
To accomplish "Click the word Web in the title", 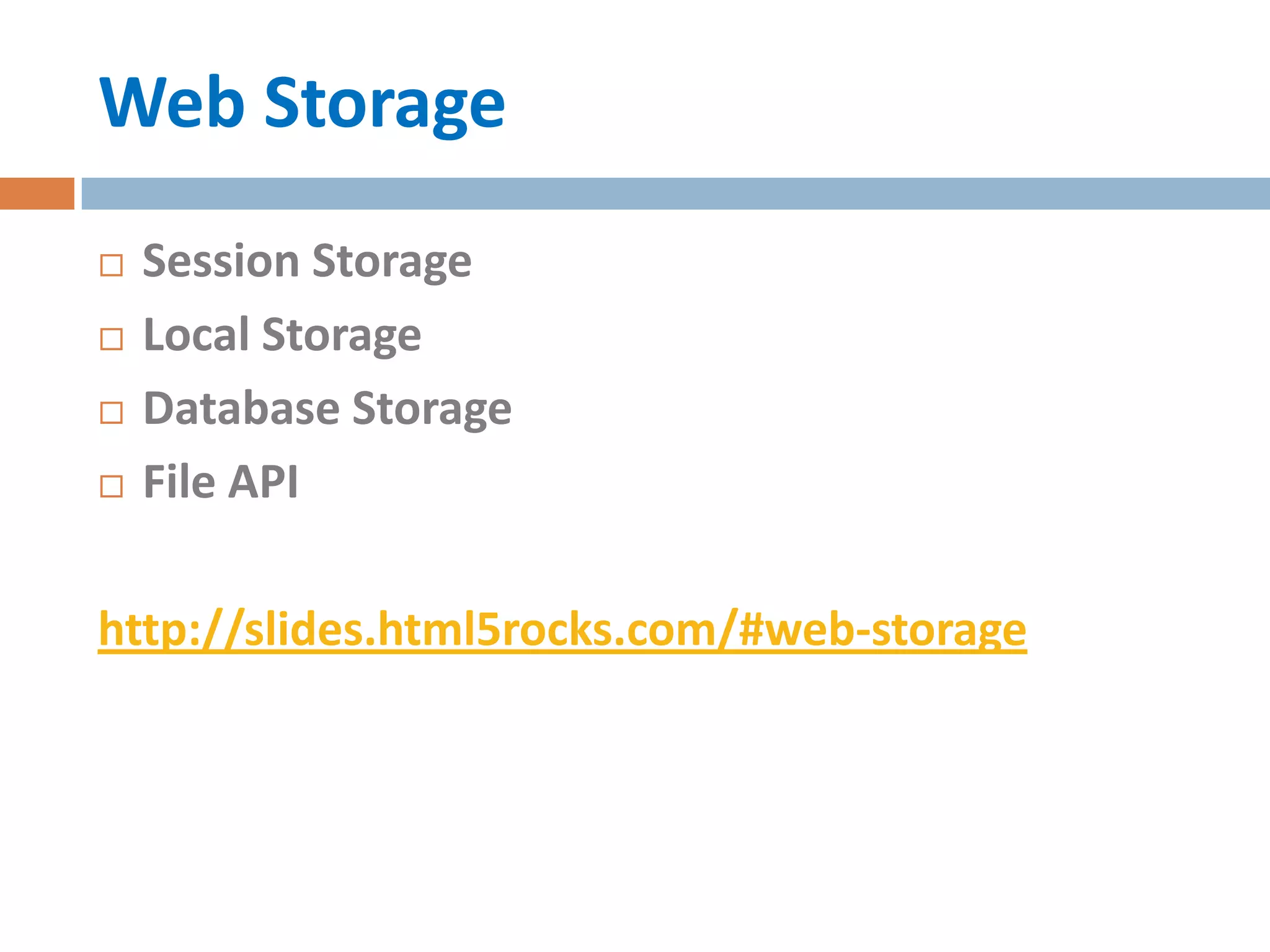I will [x=172, y=102].
